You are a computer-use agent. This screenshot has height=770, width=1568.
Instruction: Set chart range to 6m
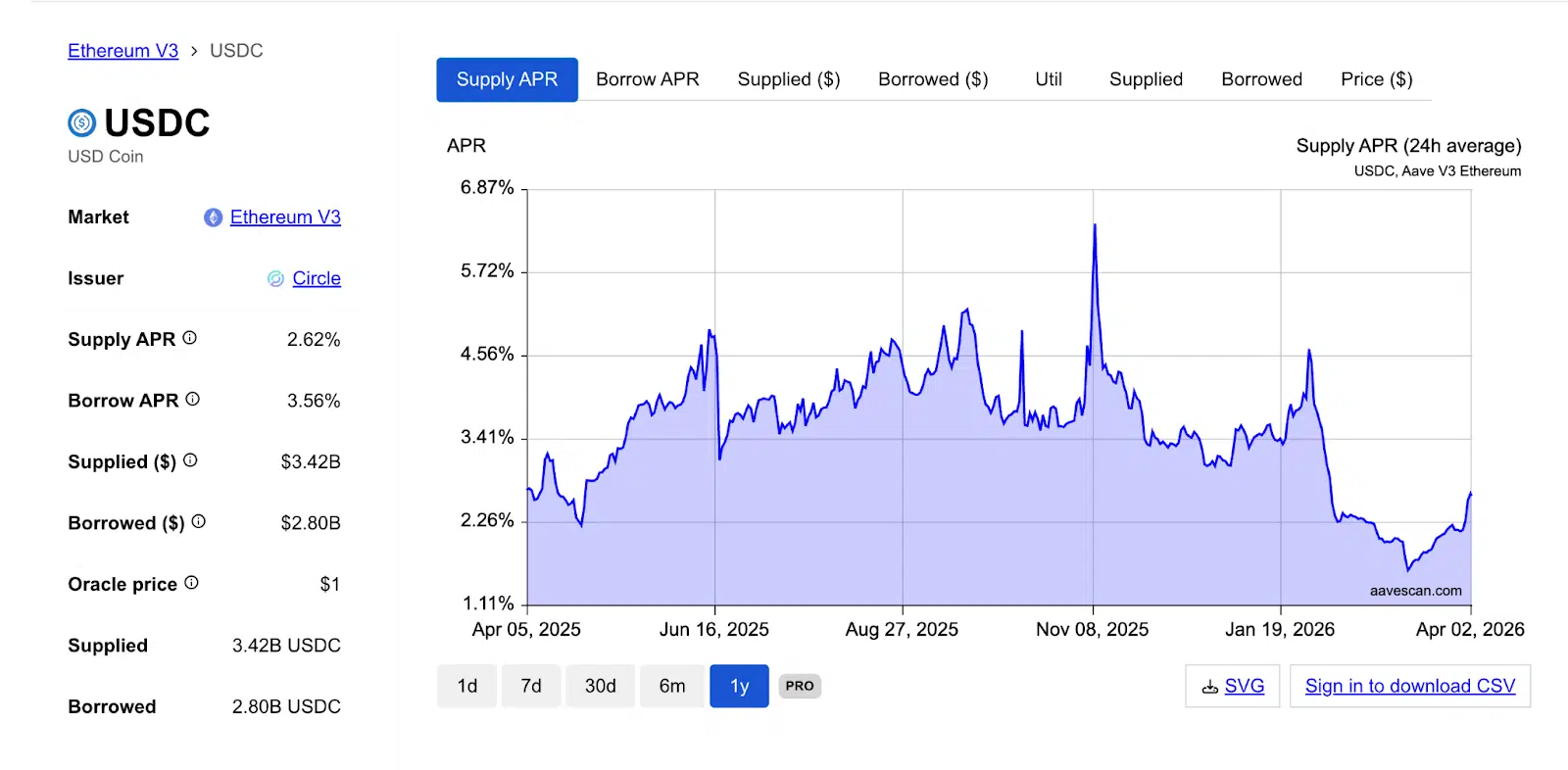pyautogui.click(x=672, y=686)
